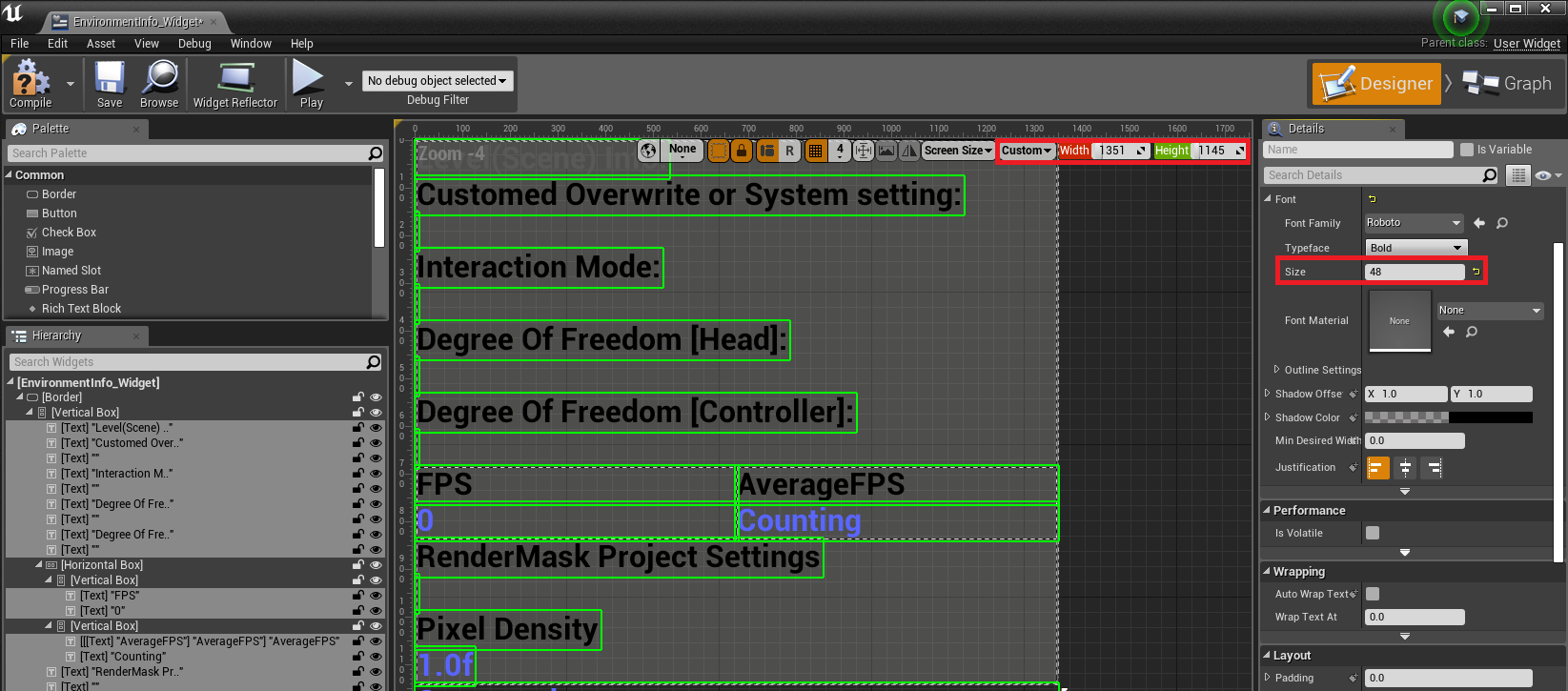Toggle the grid snapping icon
1568x691 pixels.
815,151
